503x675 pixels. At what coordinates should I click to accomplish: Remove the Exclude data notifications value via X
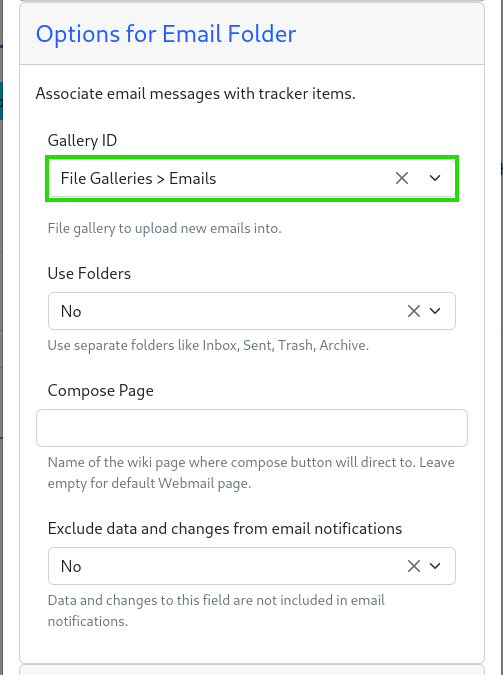pyautogui.click(x=413, y=566)
